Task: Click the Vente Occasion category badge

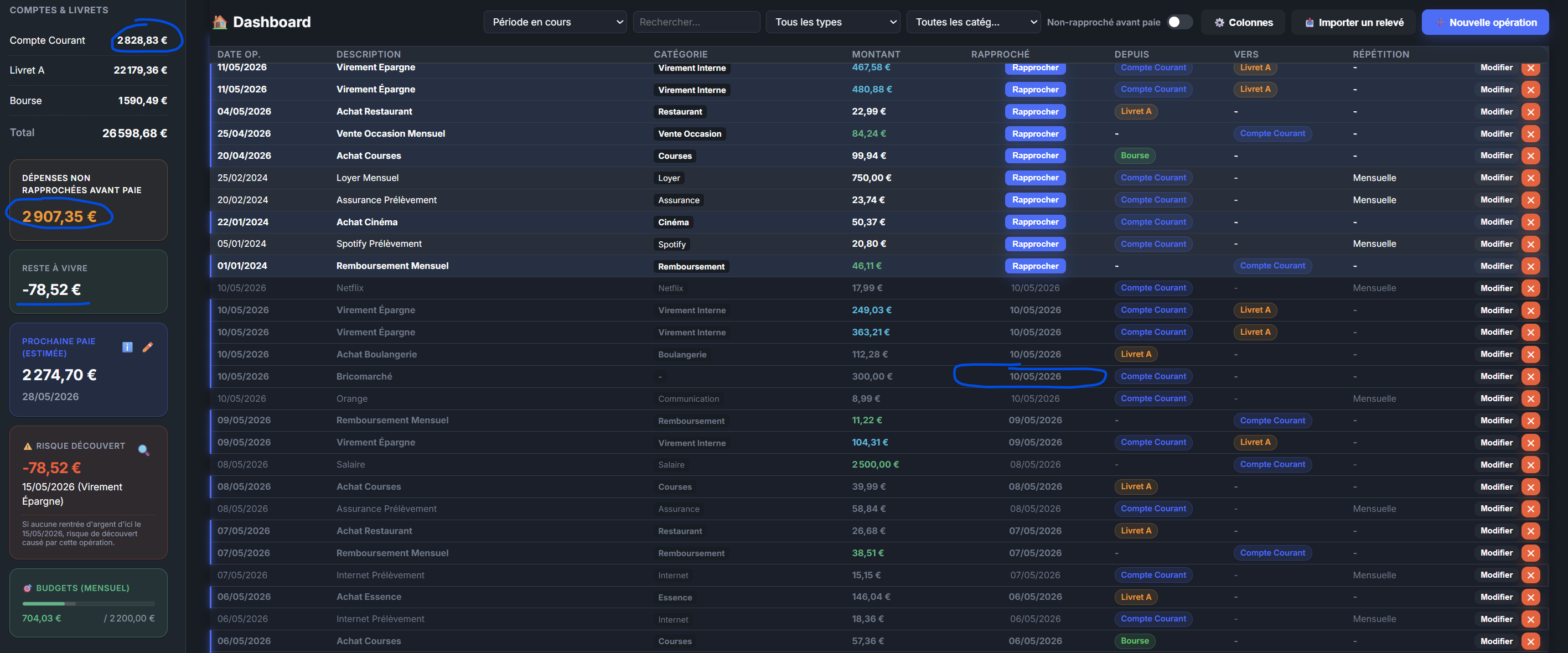Action: click(x=689, y=134)
